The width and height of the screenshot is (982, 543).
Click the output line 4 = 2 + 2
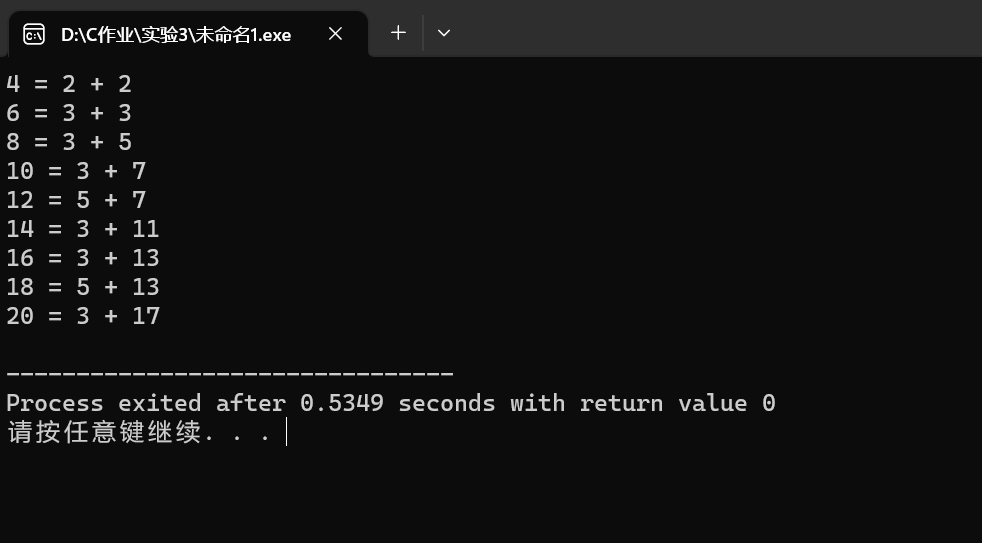[69, 84]
